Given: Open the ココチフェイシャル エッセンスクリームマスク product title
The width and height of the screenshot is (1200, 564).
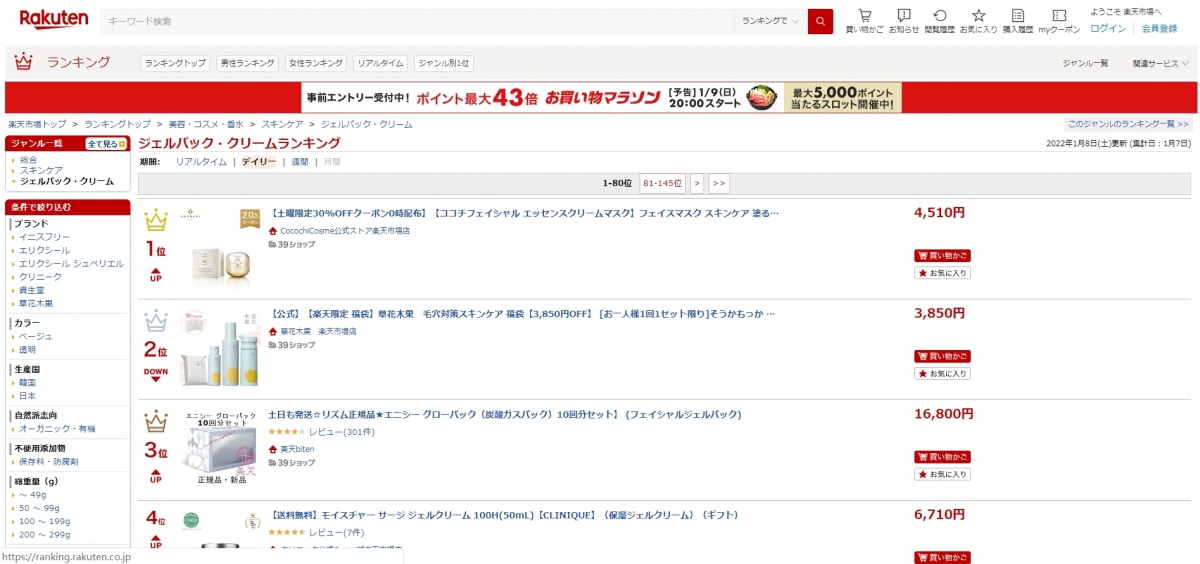Looking at the screenshot, I should pos(524,213).
